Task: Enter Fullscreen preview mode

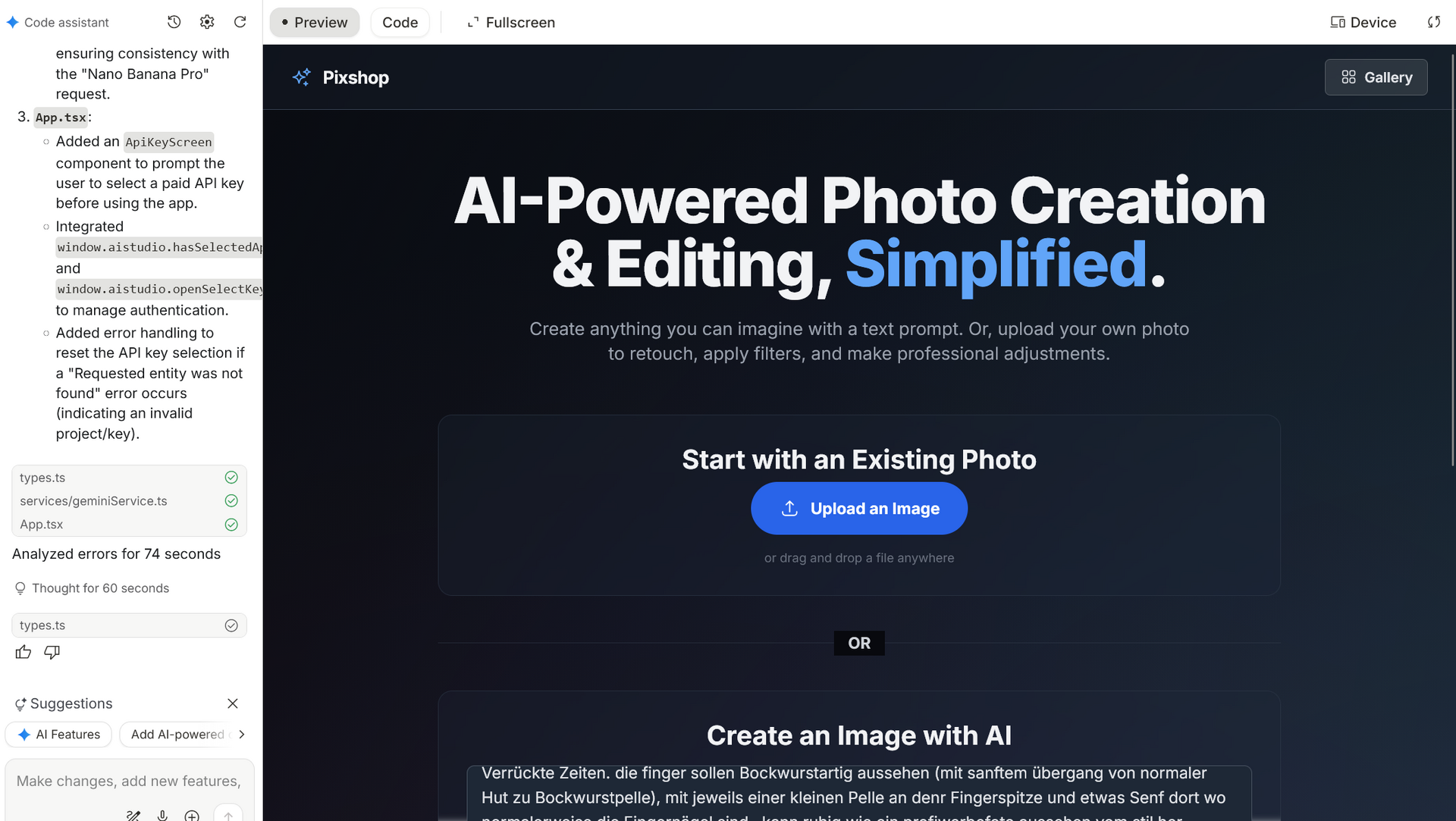Action: [x=511, y=22]
